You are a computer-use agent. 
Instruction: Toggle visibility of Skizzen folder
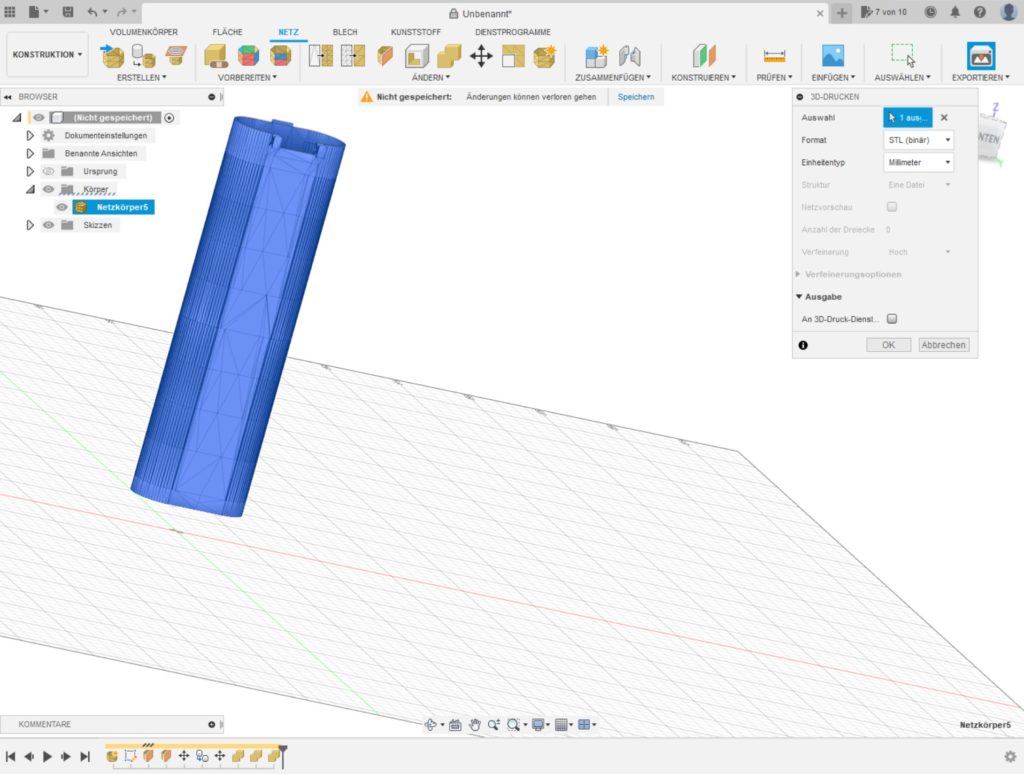coord(48,225)
